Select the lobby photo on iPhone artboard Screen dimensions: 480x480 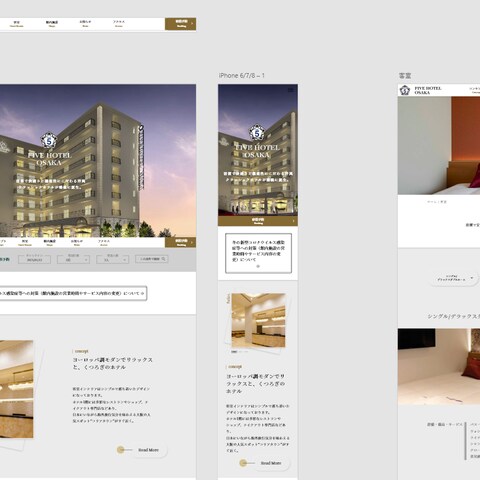[258, 320]
